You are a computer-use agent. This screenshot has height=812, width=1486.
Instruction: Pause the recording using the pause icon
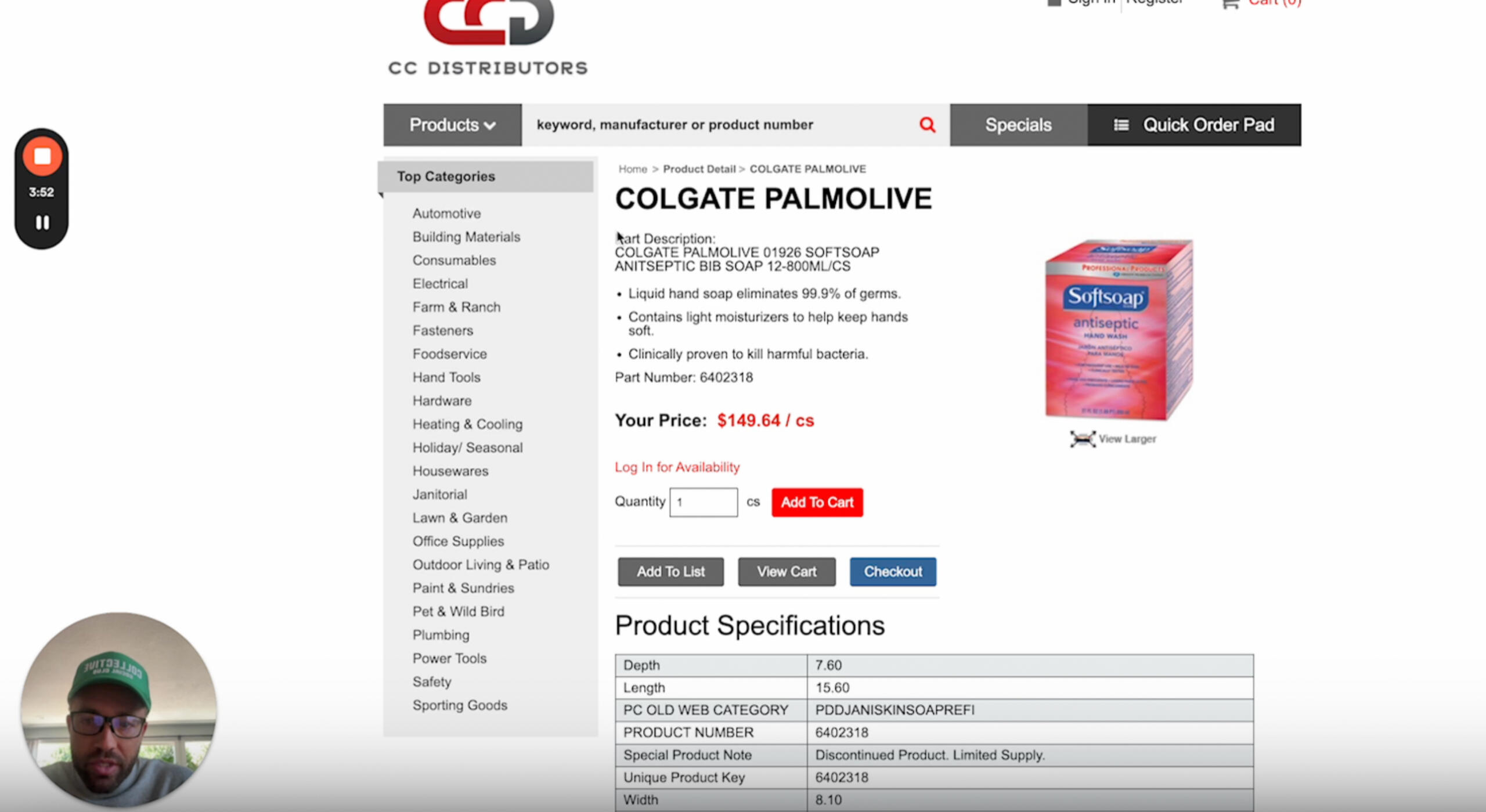(x=42, y=222)
